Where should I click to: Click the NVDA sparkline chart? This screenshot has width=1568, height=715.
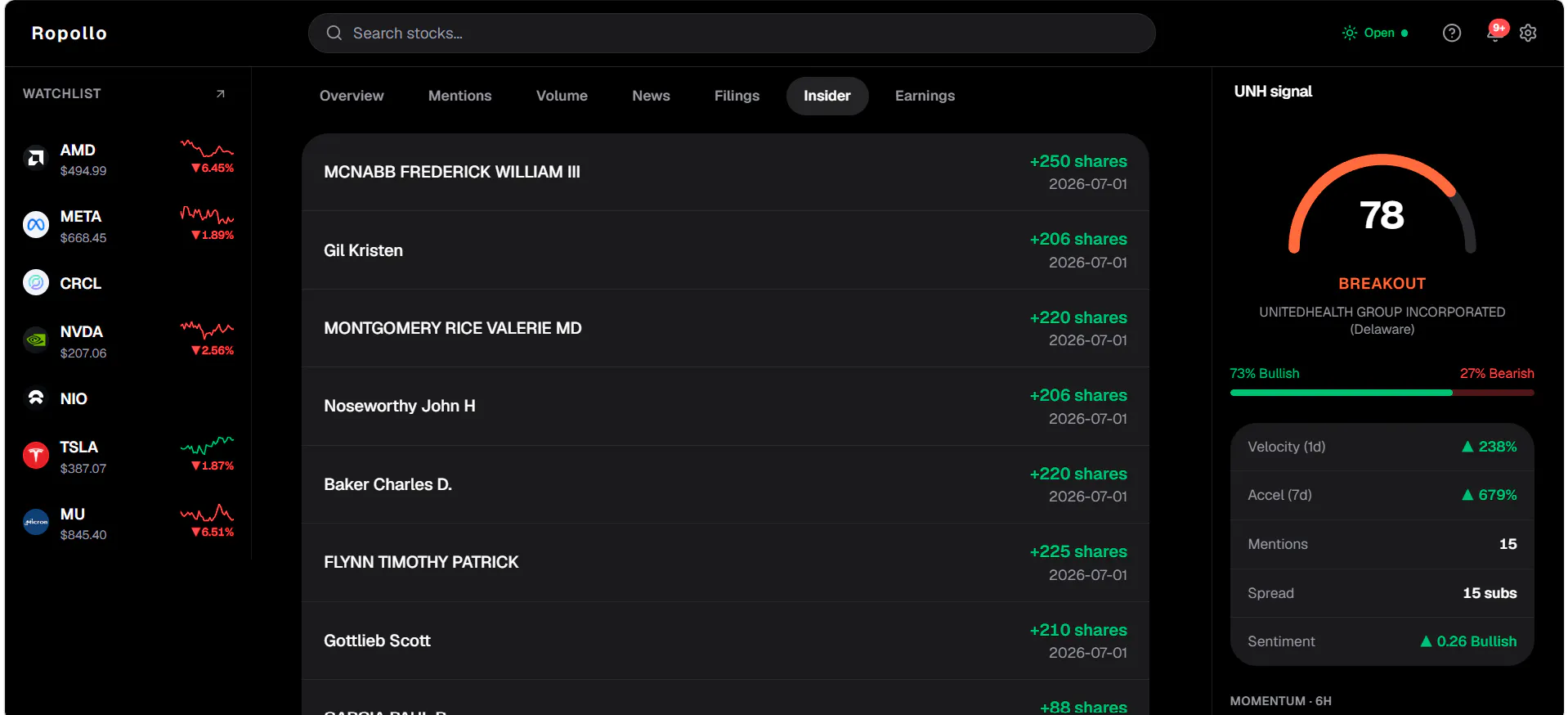click(x=207, y=331)
